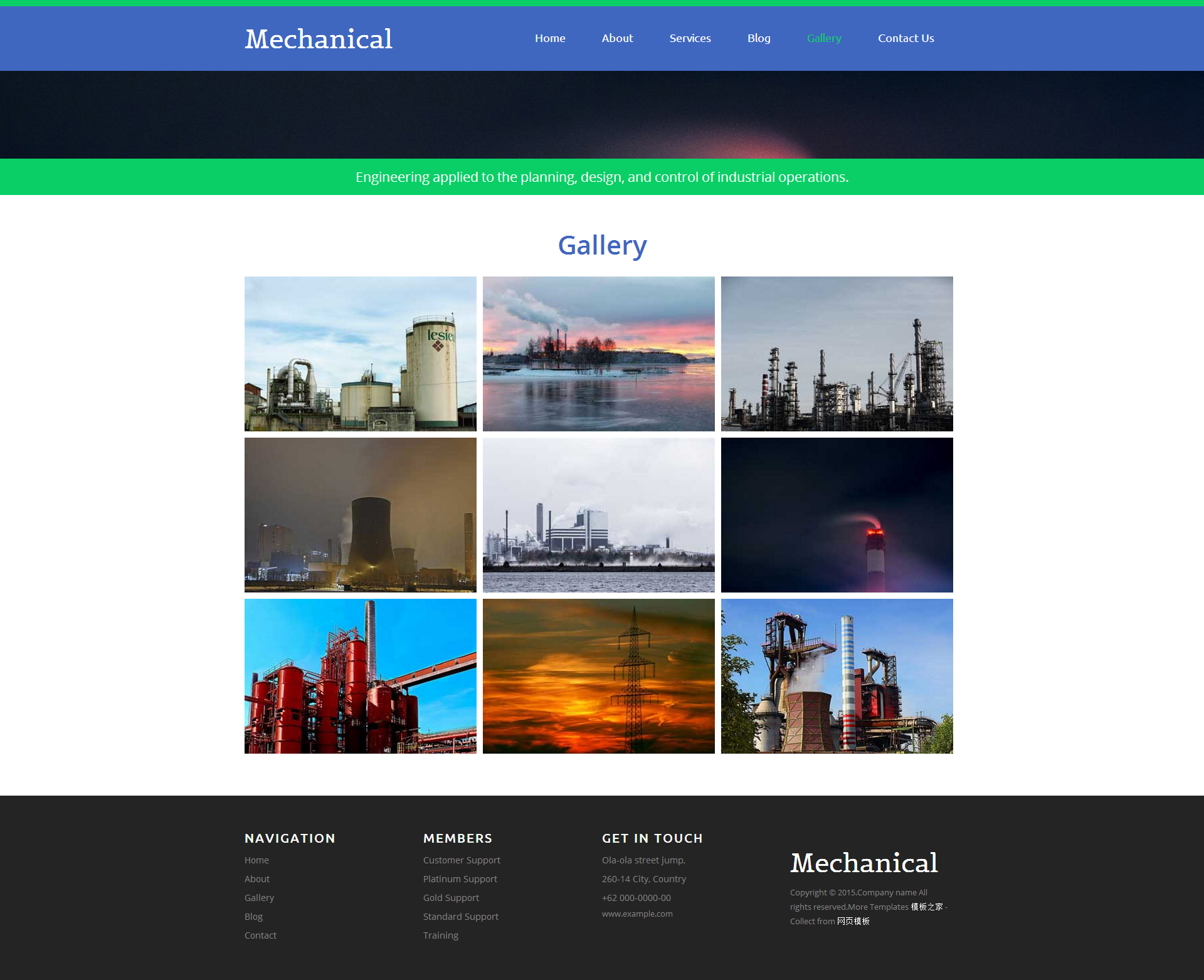
Task: Open the glowing chimney at night photo
Action: coord(837,515)
